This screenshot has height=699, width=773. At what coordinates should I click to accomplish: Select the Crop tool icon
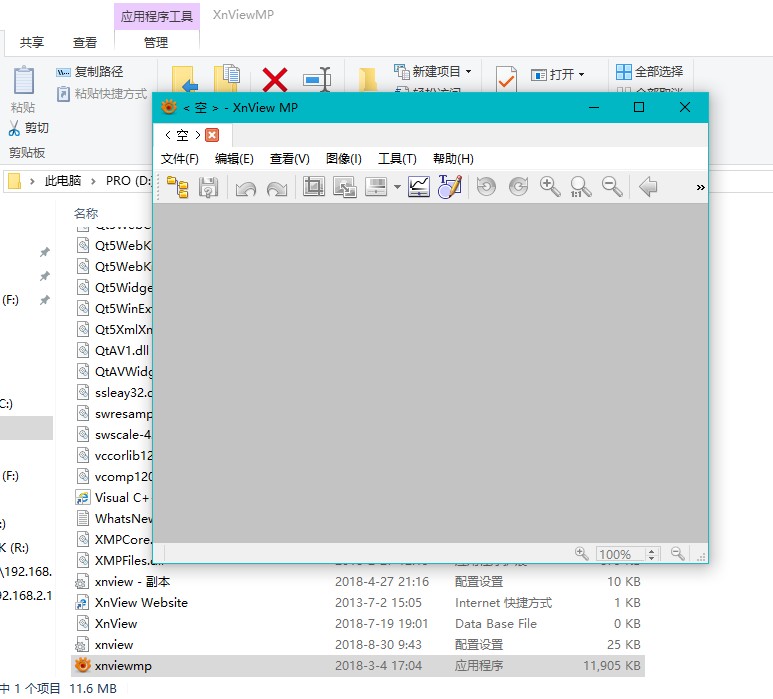point(314,187)
